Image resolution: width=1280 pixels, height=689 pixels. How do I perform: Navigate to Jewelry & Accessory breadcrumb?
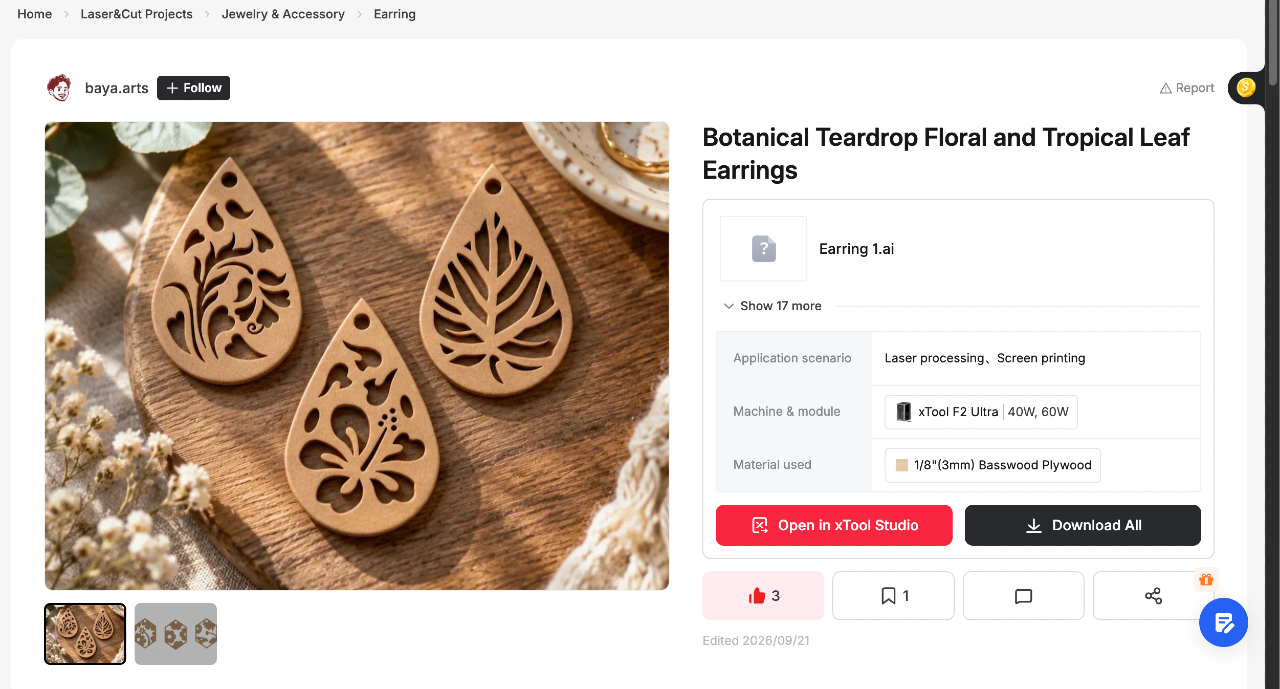click(x=283, y=14)
